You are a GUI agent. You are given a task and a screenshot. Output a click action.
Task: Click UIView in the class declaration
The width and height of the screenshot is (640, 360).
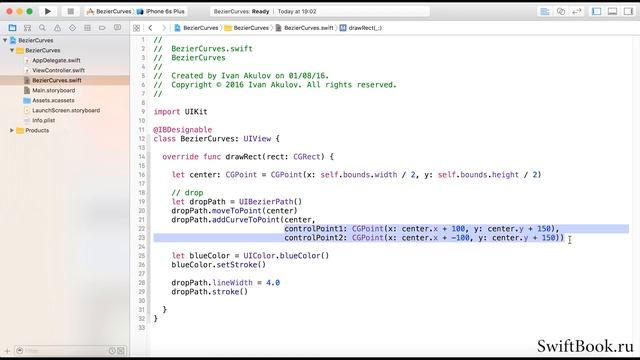pyautogui.click(x=257, y=139)
